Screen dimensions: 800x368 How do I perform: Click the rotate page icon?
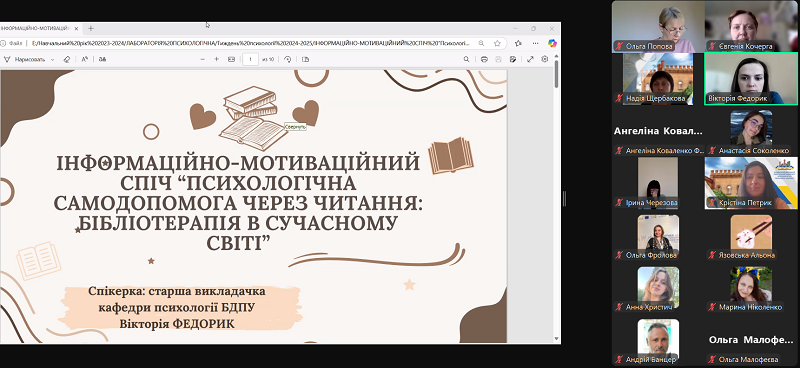click(288, 59)
